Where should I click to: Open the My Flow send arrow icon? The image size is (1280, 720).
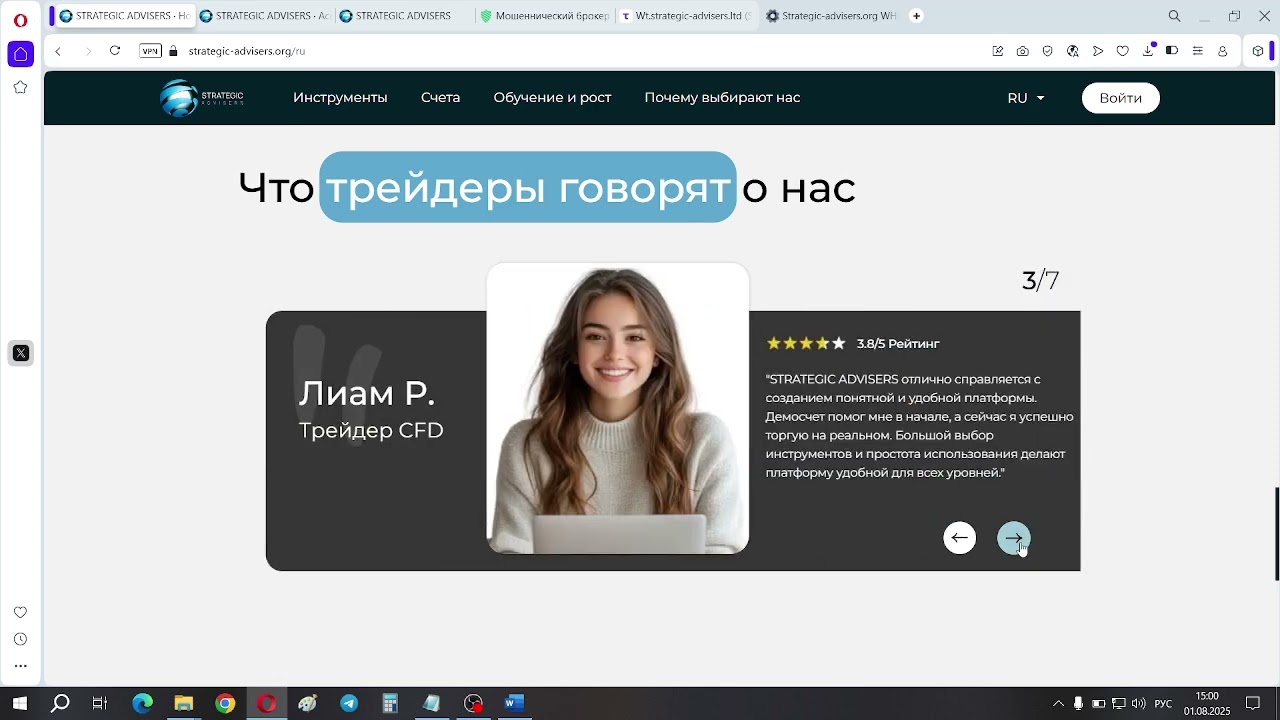pyautogui.click(x=1097, y=51)
